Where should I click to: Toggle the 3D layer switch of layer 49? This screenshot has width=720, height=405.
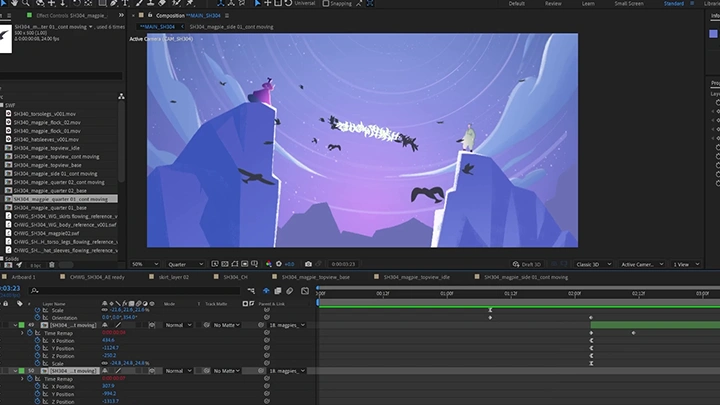(152, 325)
